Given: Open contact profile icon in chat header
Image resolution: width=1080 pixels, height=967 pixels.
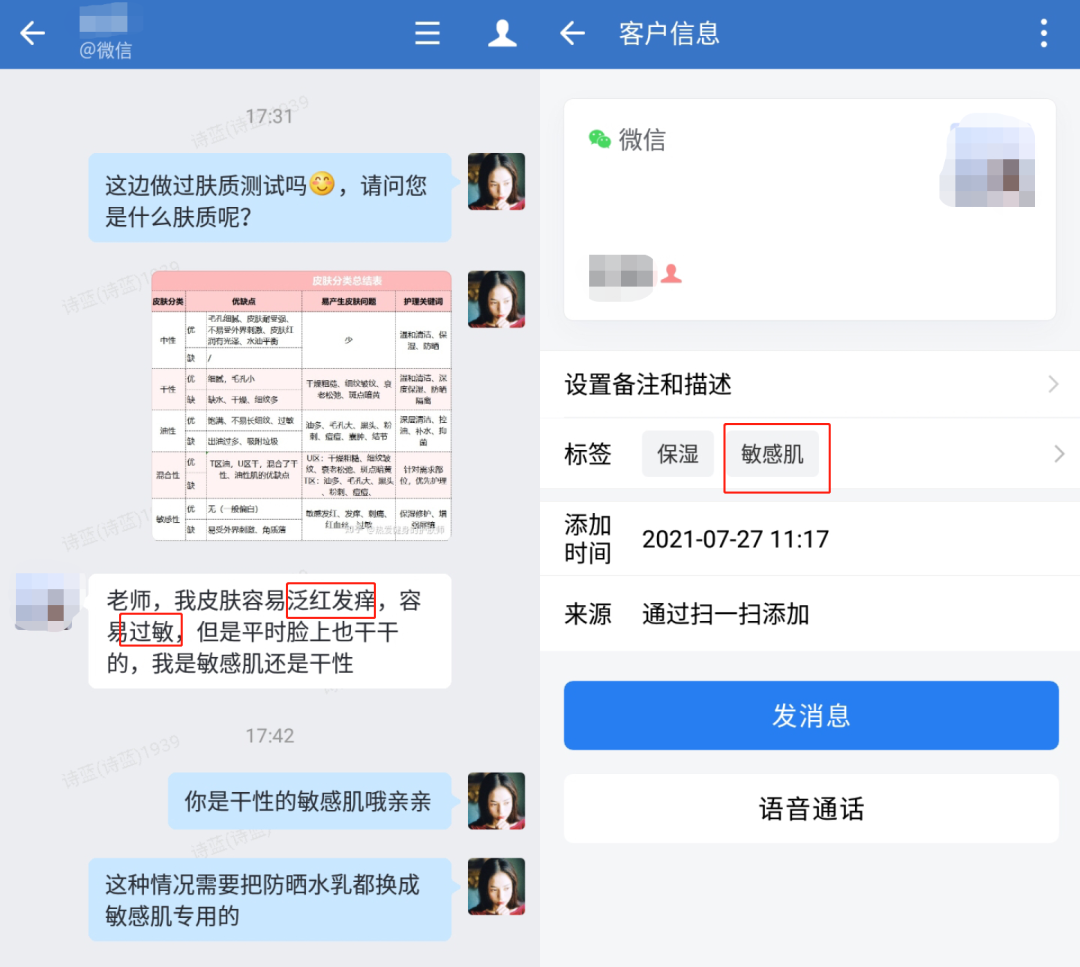Looking at the screenshot, I should click(x=501, y=34).
